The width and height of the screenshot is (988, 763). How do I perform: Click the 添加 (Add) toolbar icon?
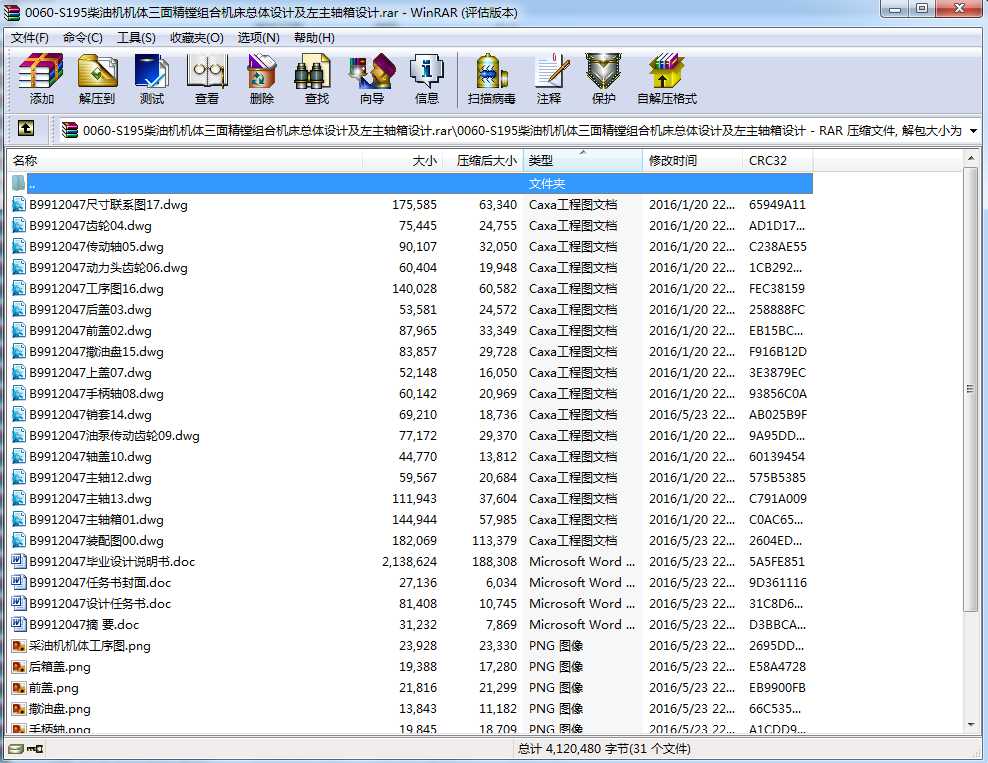pos(41,79)
